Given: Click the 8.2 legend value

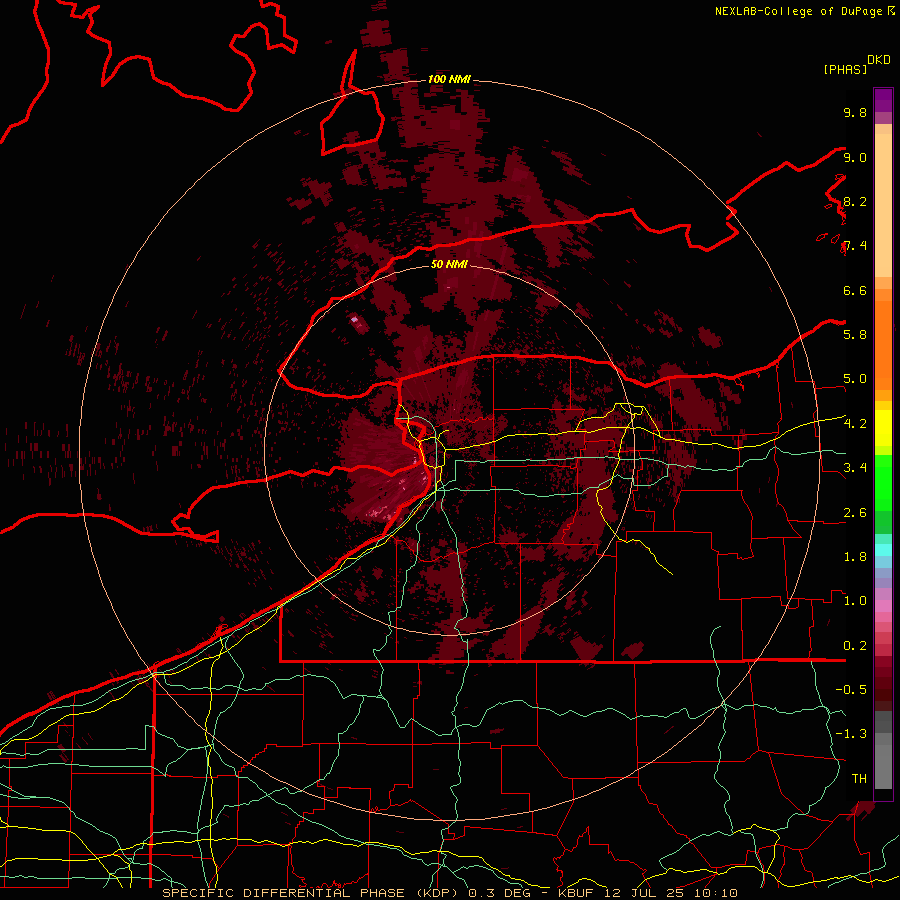Looking at the screenshot, I should (x=855, y=201).
